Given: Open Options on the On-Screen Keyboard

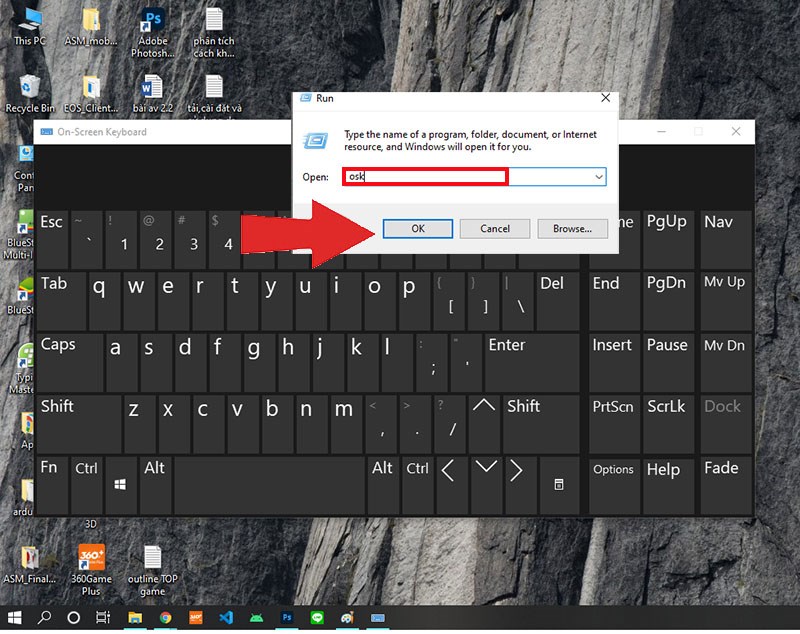Looking at the screenshot, I should (x=614, y=485).
